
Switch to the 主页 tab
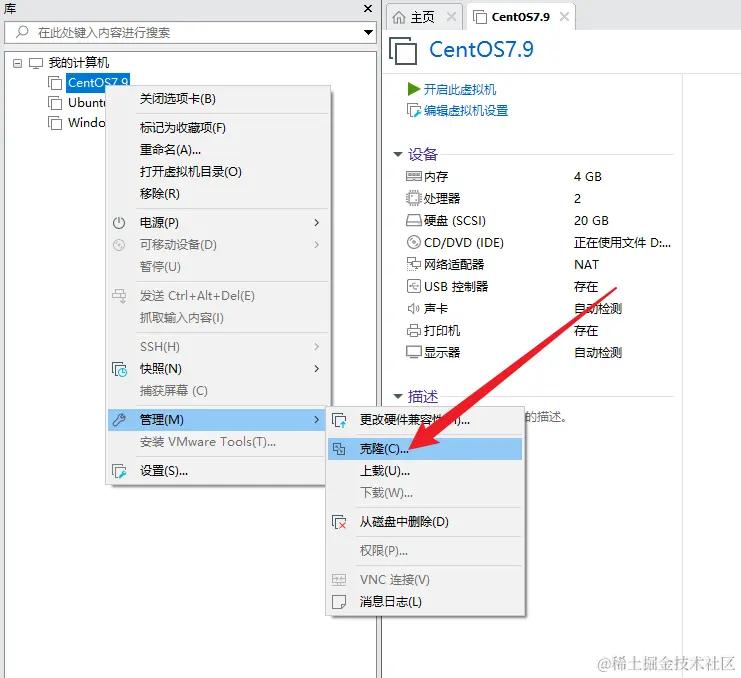(x=422, y=17)
